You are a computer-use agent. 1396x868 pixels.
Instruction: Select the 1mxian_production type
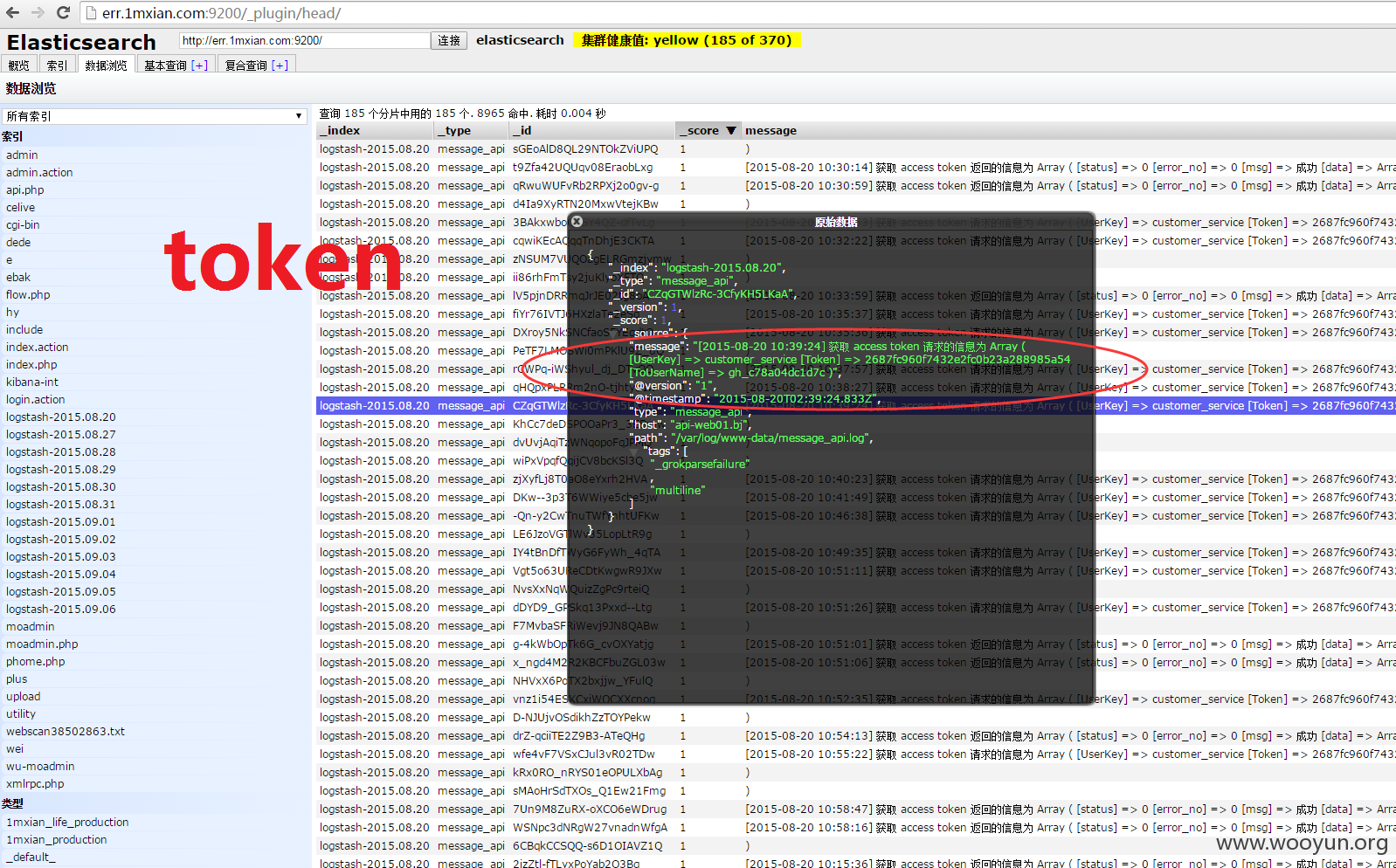point(56,840)
